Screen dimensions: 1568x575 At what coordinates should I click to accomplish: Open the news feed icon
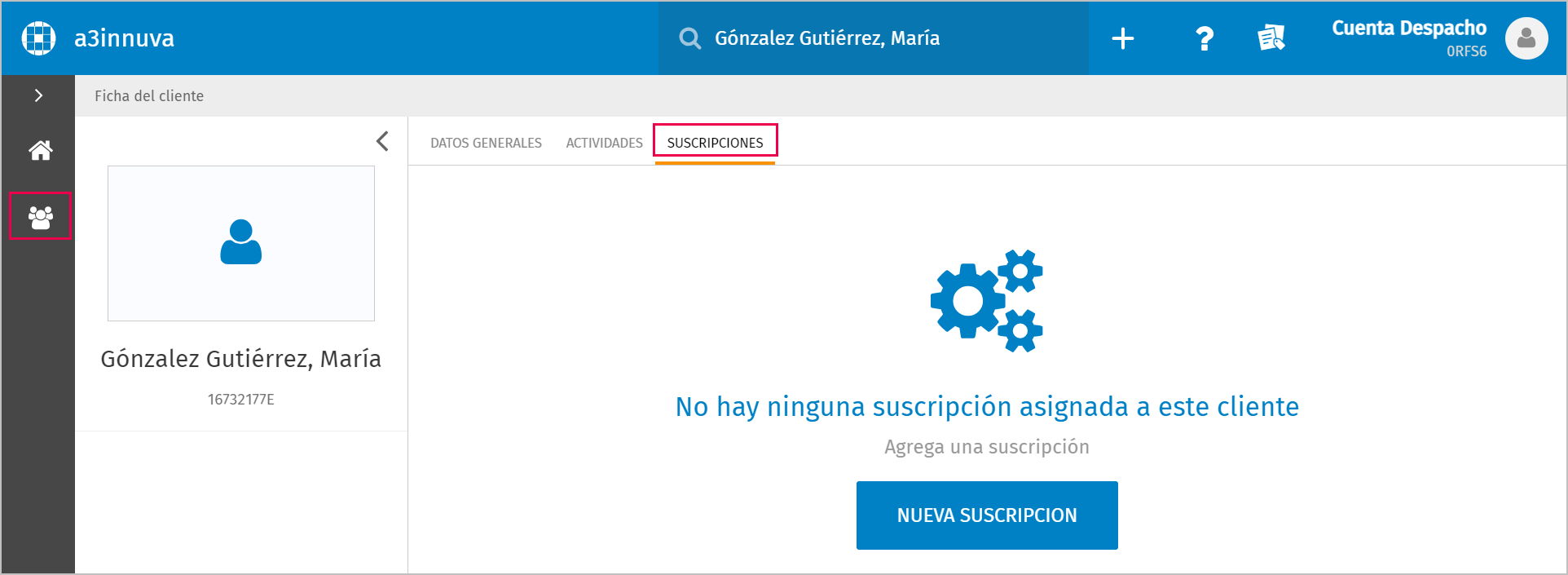[x=1271, y=38]
